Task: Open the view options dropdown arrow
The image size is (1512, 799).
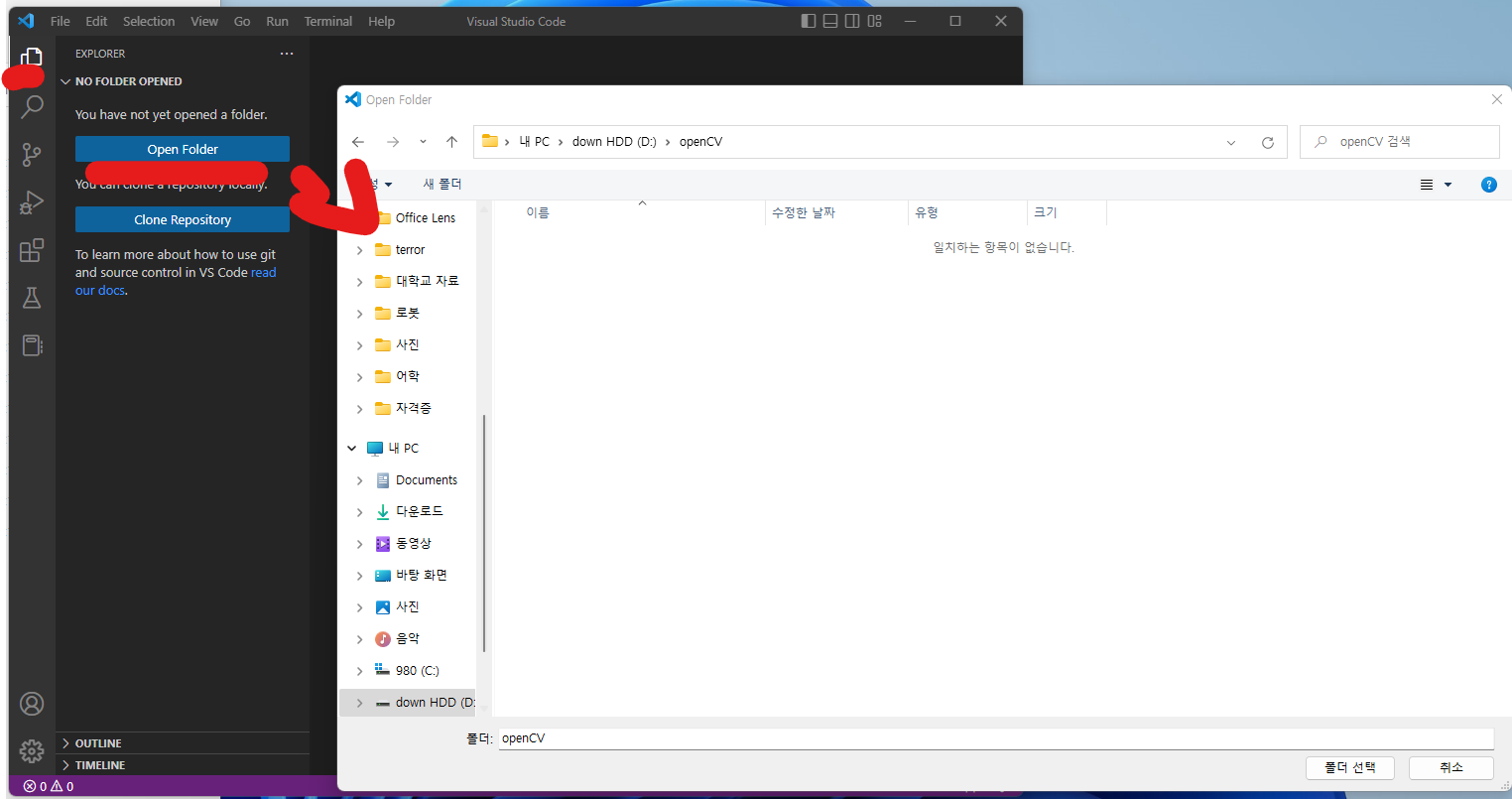Action: tap(1448, 185)
